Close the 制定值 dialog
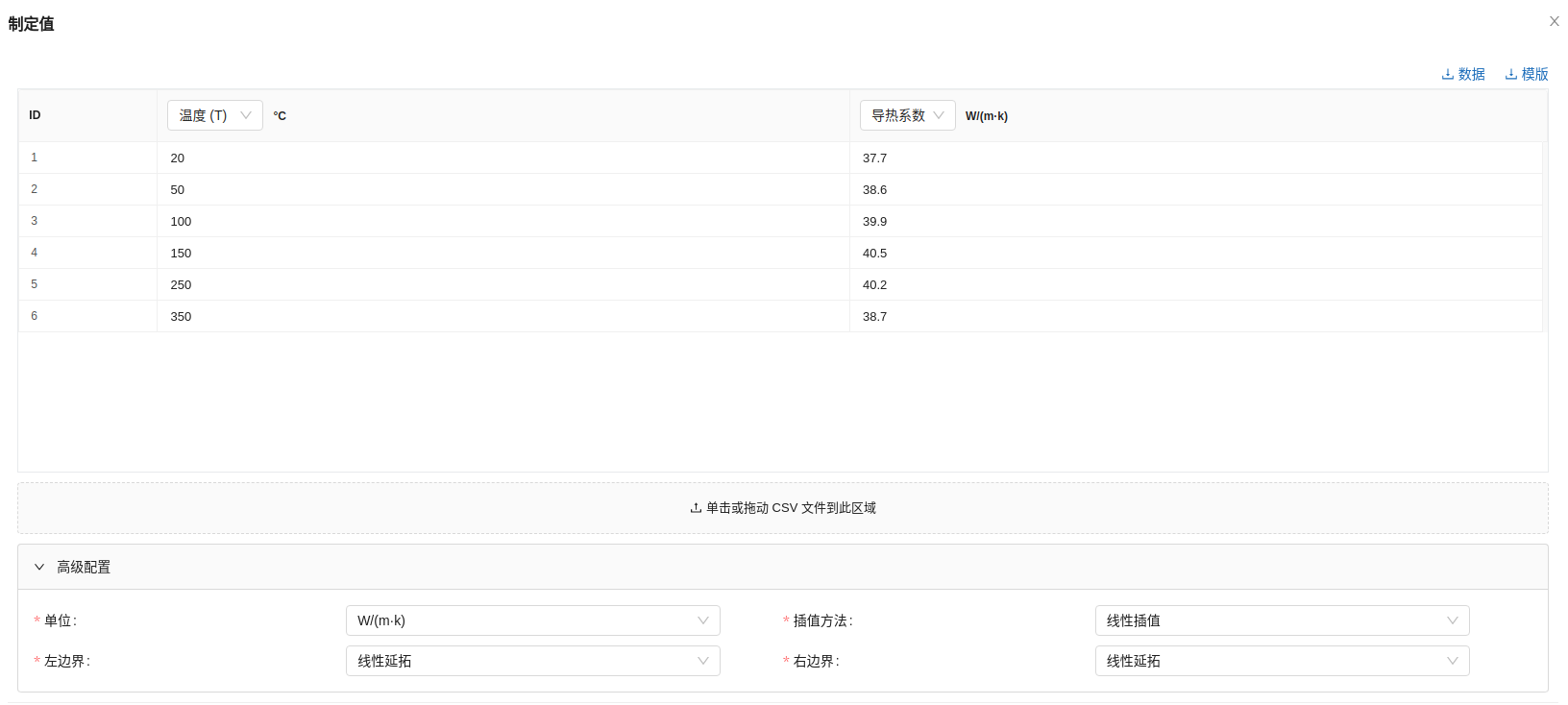This screenshot has width=1568, height=705. coord(1554,21)
